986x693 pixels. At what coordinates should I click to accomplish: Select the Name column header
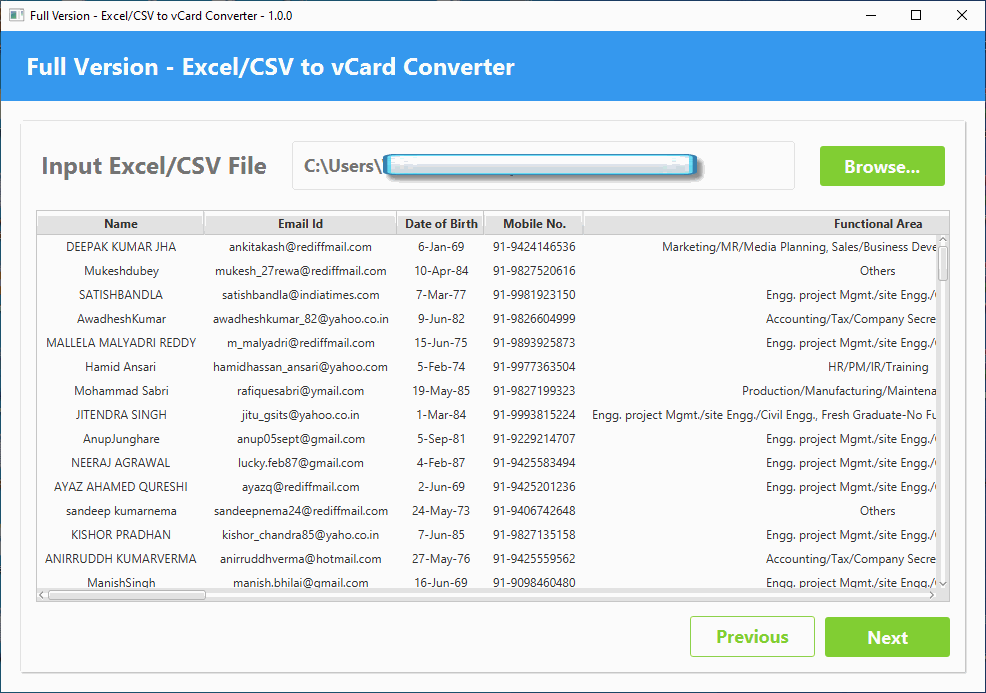[121, 224]
